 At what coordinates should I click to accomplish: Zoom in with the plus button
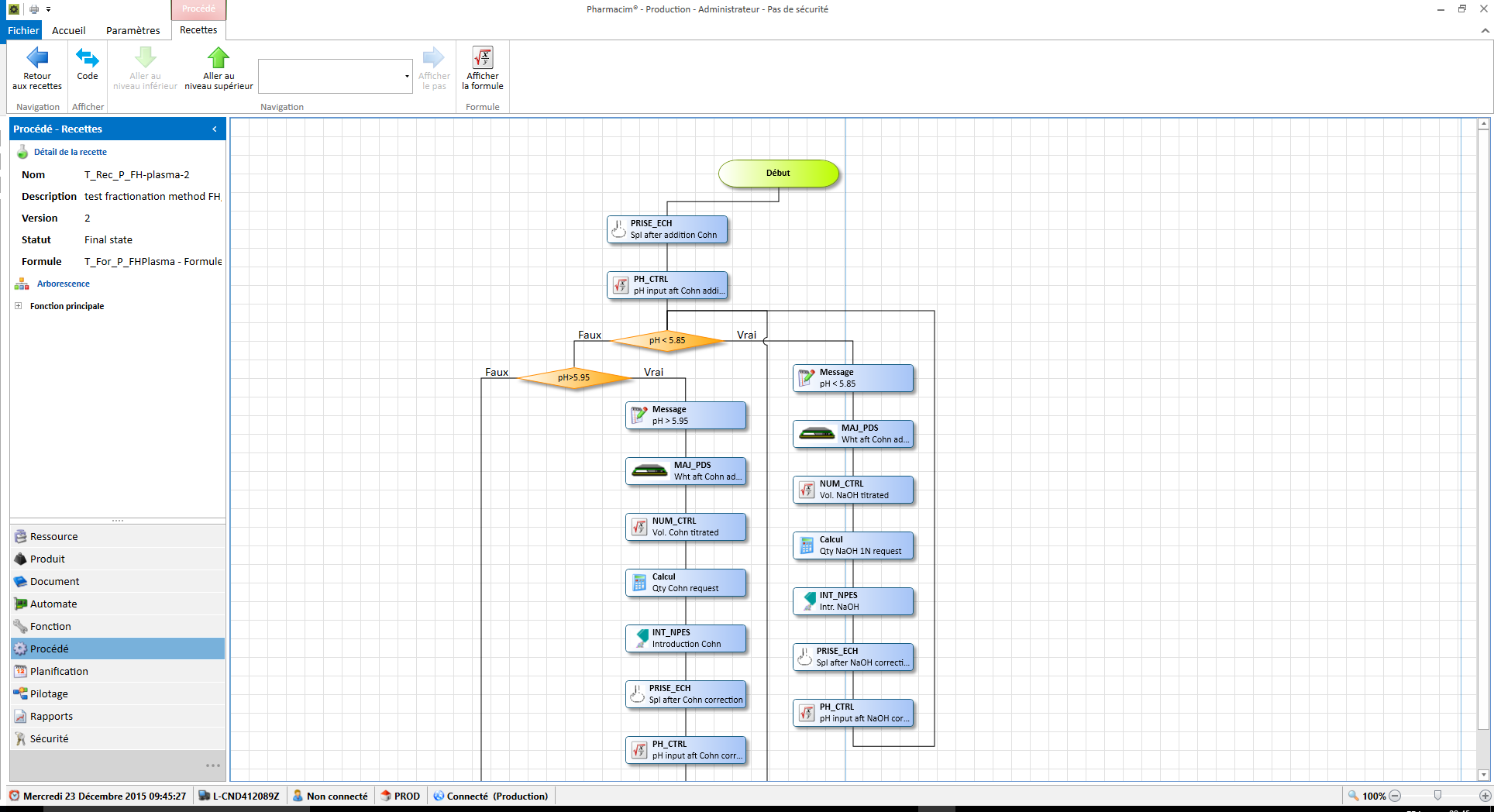click(x=1485, y=796)
